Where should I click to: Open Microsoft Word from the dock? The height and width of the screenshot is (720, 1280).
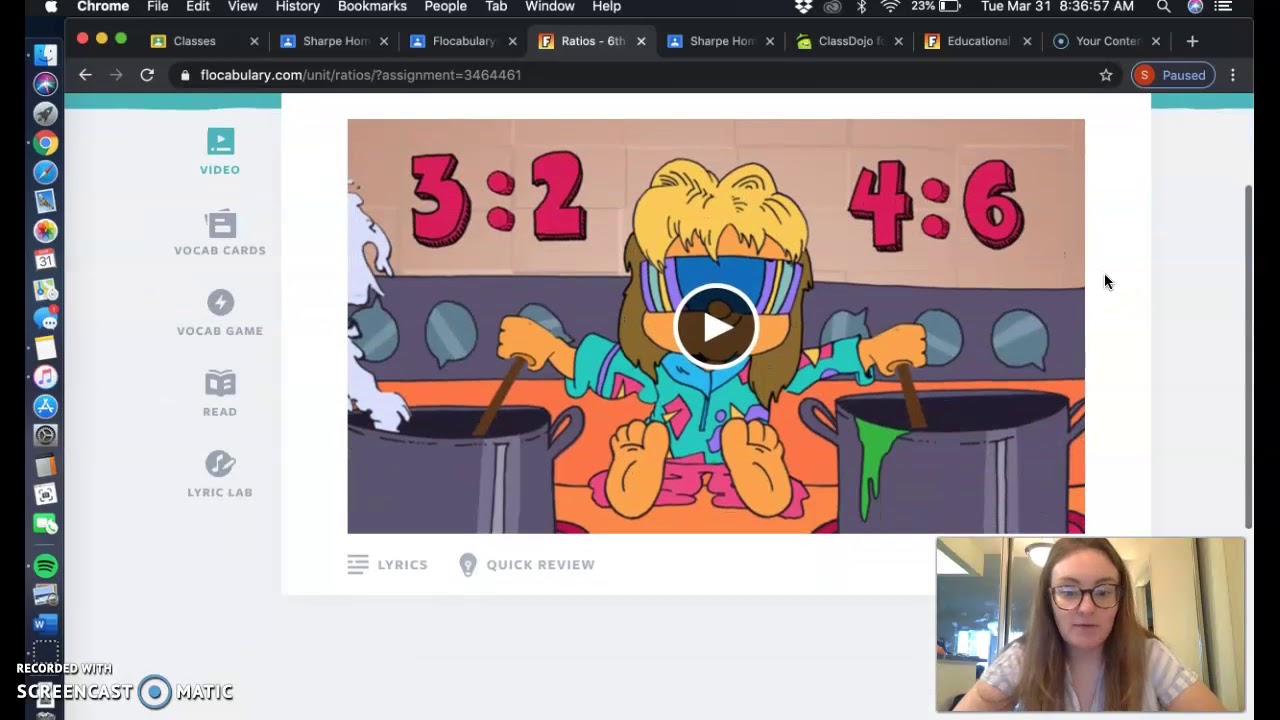tap(45, 624)
